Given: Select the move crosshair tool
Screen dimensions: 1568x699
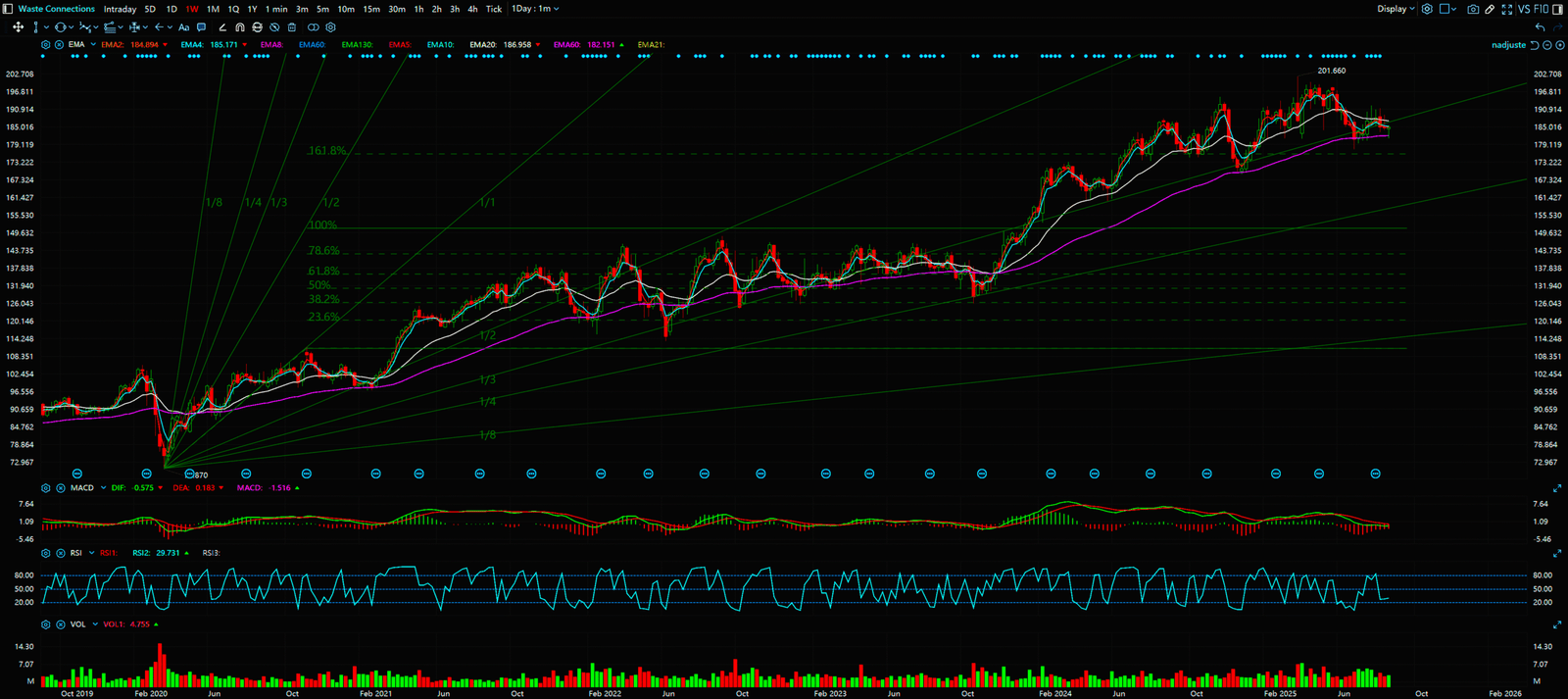Looking at the screenshot, I should tap(18, 27).
